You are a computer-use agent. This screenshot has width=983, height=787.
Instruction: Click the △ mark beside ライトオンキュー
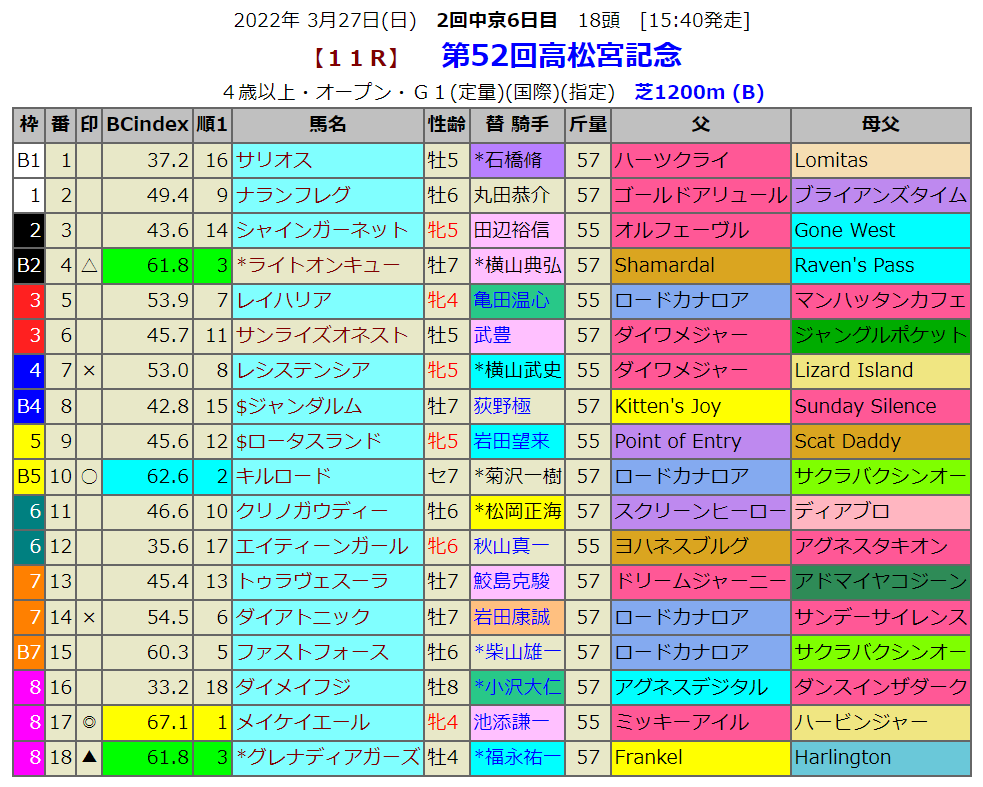point(89,265)
